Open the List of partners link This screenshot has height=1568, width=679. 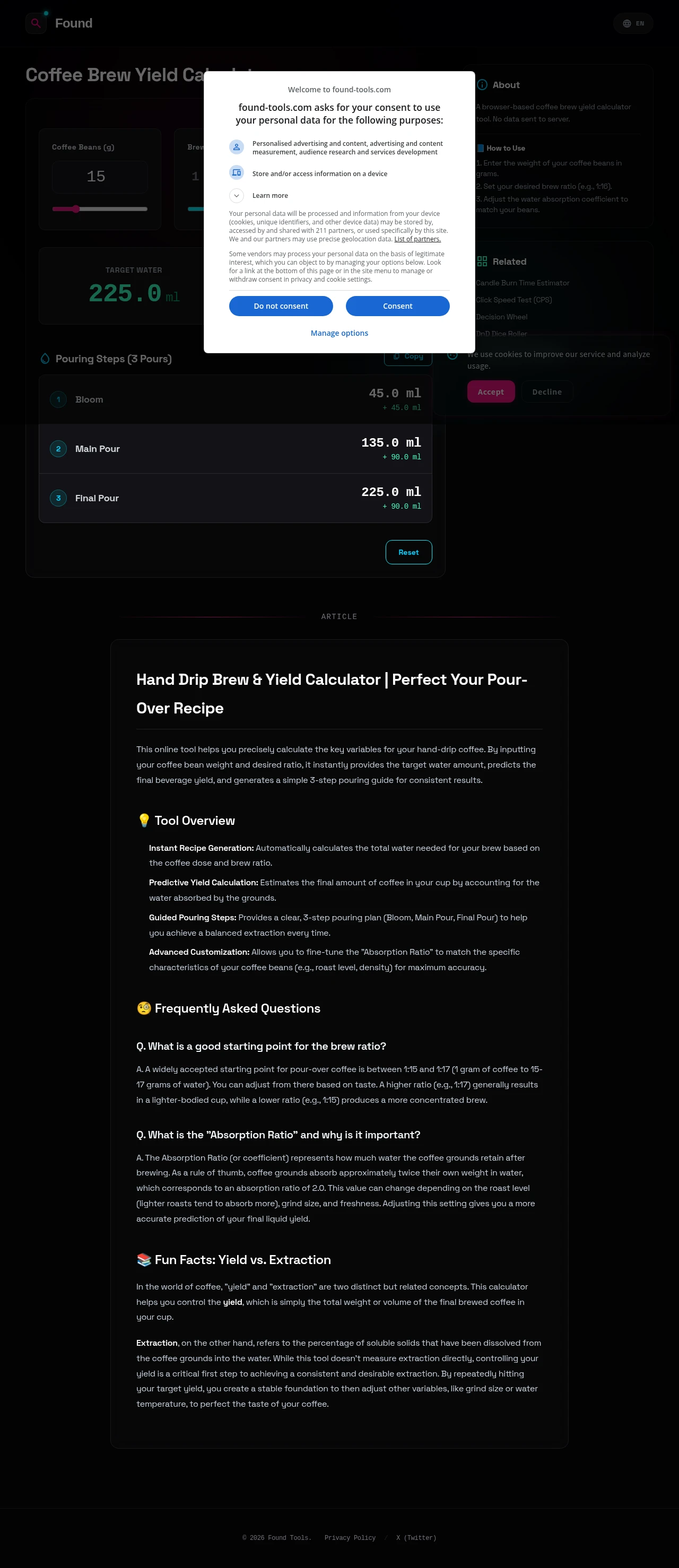point(417,239)
